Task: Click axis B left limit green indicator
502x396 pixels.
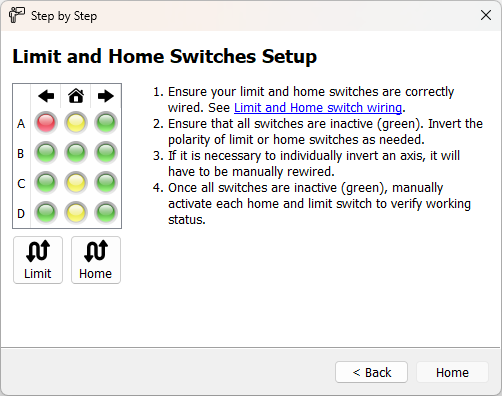Action: pyautogui.click(x=46, y=153)
